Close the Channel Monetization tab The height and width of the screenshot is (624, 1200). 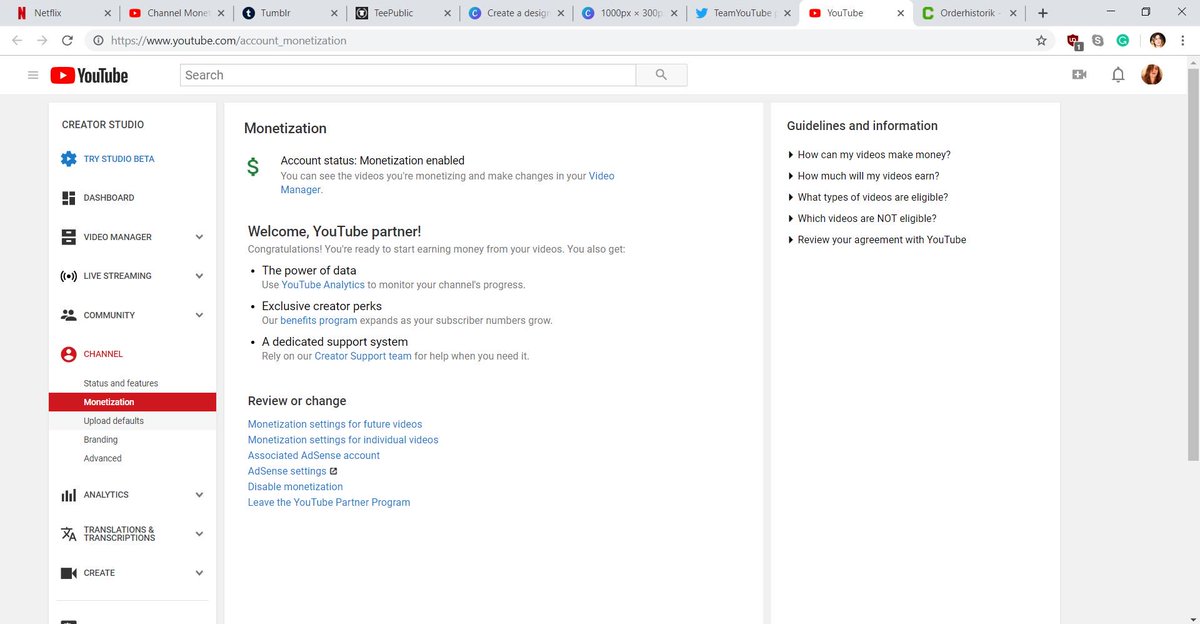click(x=220, y=13)
